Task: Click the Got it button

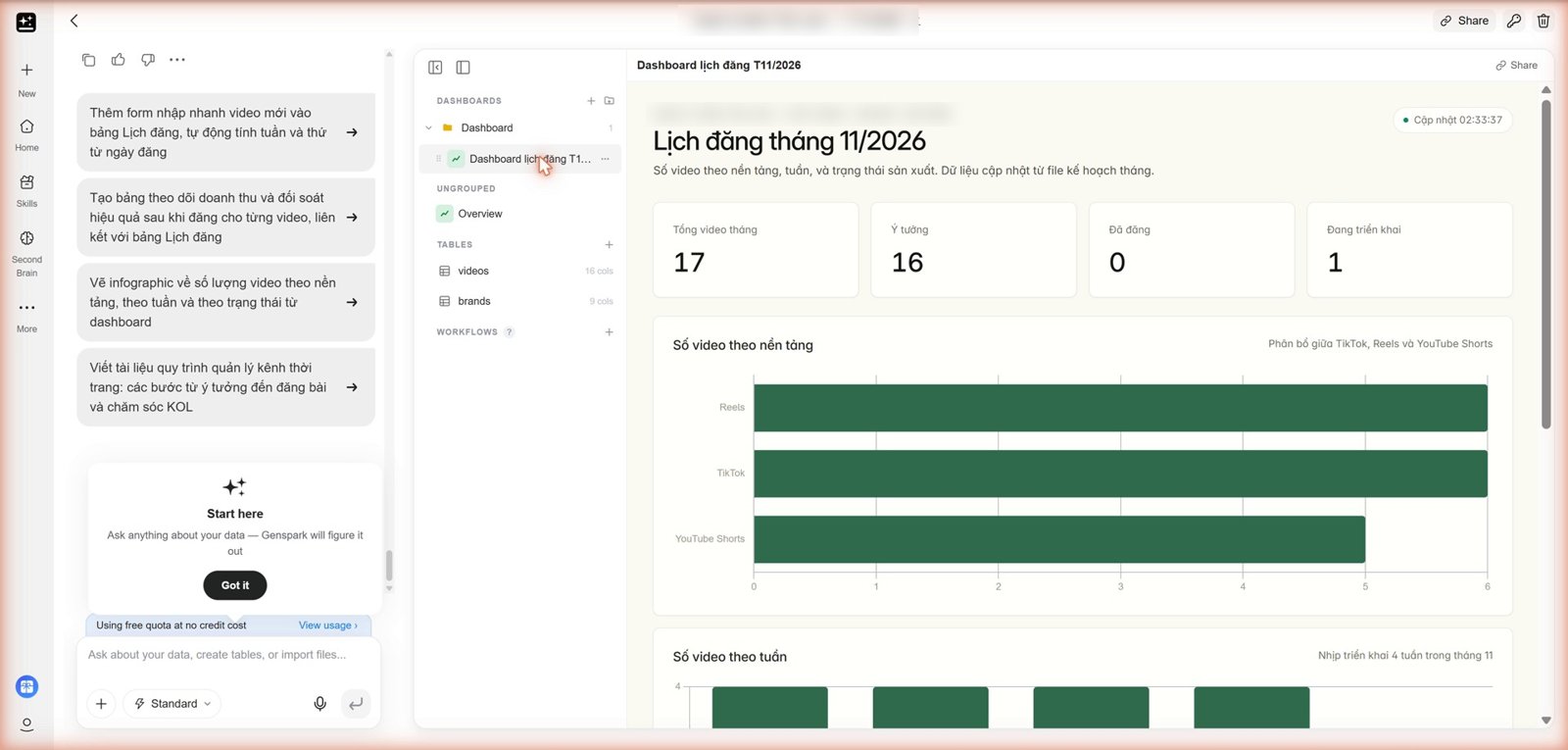Action: pyautogui.click(x=235, y=585)
